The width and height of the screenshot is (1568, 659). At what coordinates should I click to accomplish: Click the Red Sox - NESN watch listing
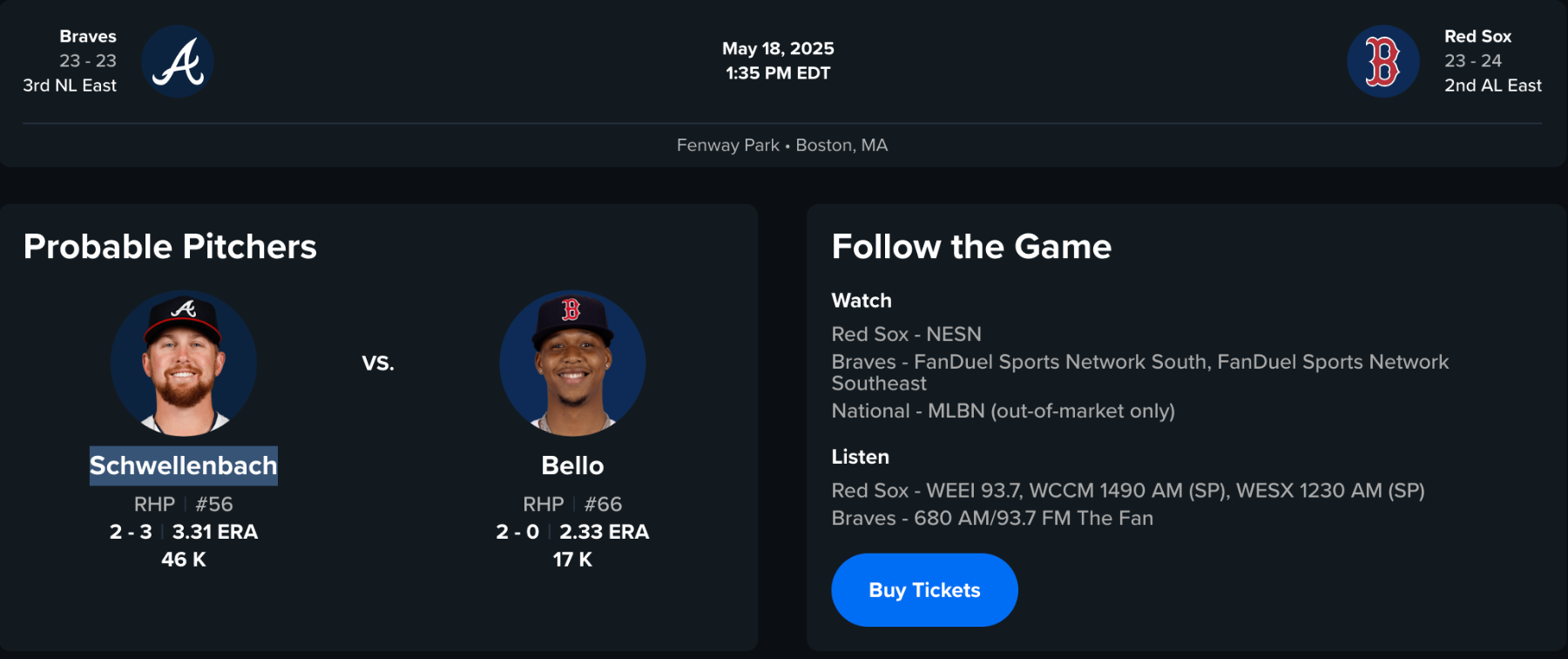(x=906, y=334)
